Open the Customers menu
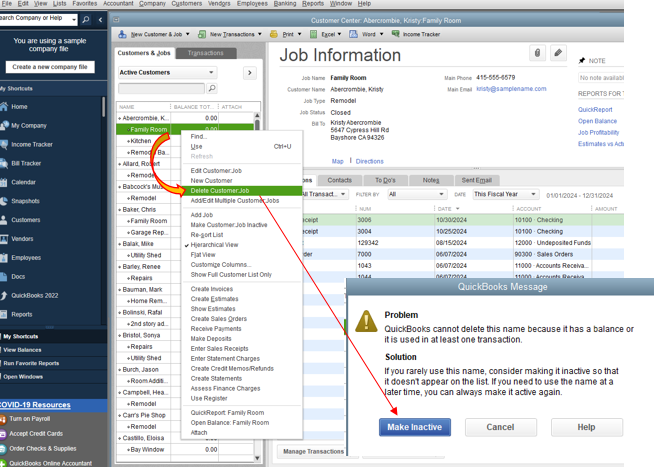The image size is (656, 471). coord(187,3)
